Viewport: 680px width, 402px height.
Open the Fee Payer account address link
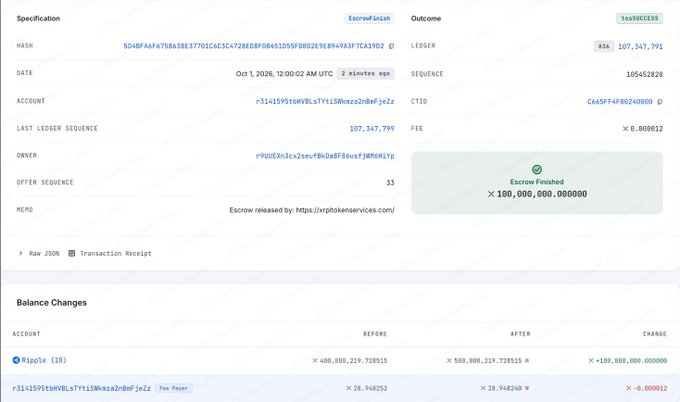(82, 388)
